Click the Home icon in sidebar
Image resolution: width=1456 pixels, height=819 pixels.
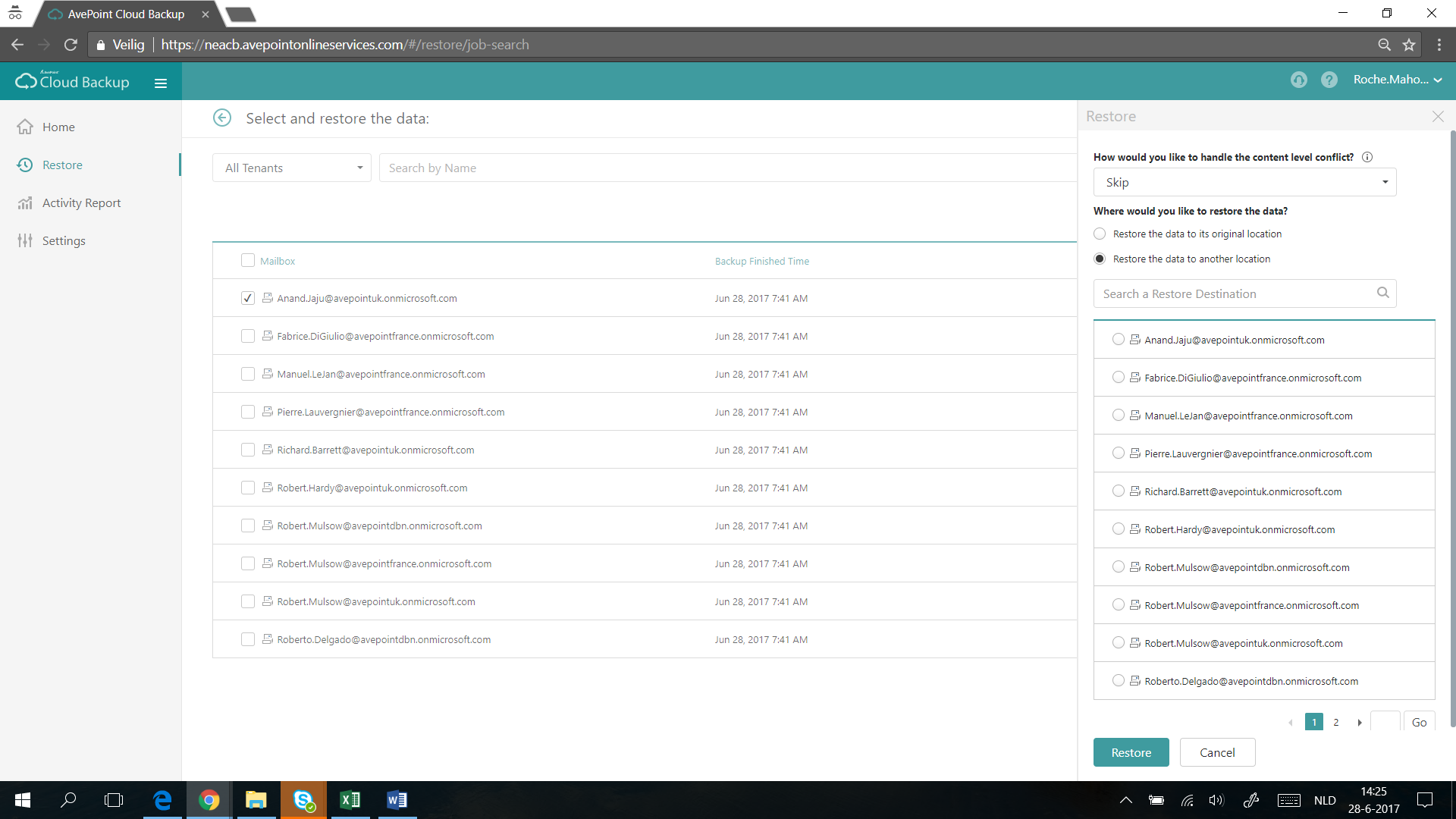pyautogui.click(x=25, y=127)
